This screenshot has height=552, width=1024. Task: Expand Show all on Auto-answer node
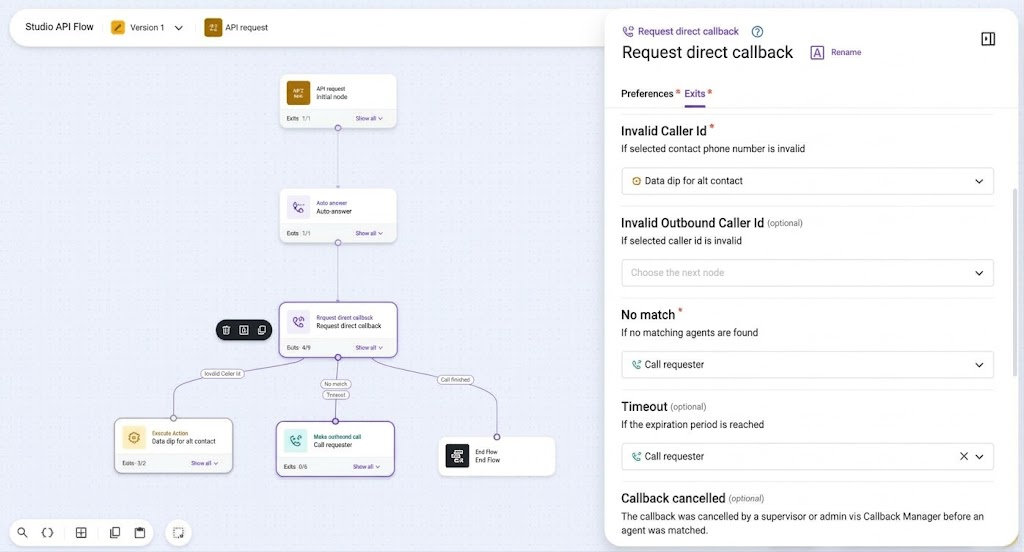point(369,233)
